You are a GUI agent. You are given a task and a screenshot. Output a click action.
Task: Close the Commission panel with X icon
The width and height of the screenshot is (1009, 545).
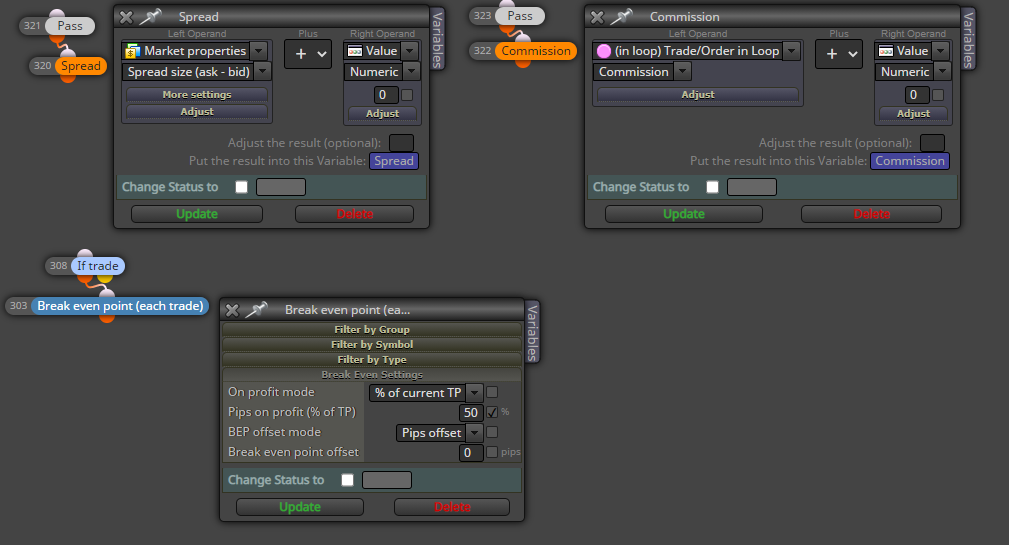click(x=597, y=17)
